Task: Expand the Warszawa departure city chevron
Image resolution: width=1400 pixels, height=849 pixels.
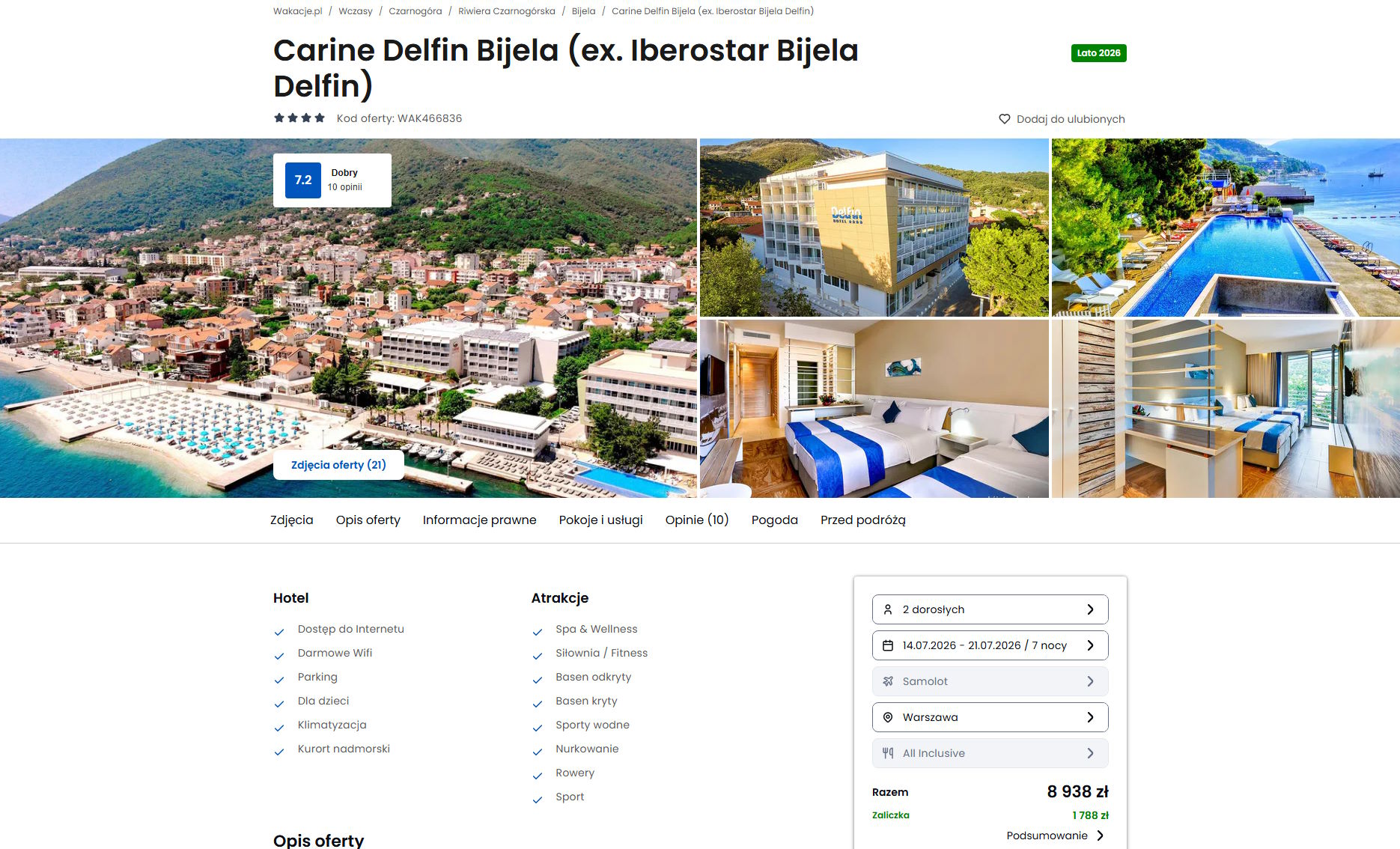Action: (x=1090, y=717)
